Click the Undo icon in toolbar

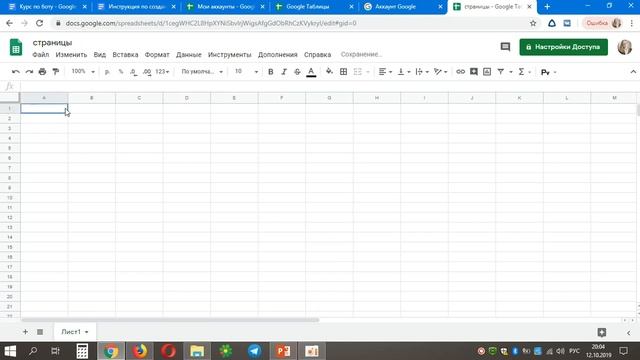(16, 72)
